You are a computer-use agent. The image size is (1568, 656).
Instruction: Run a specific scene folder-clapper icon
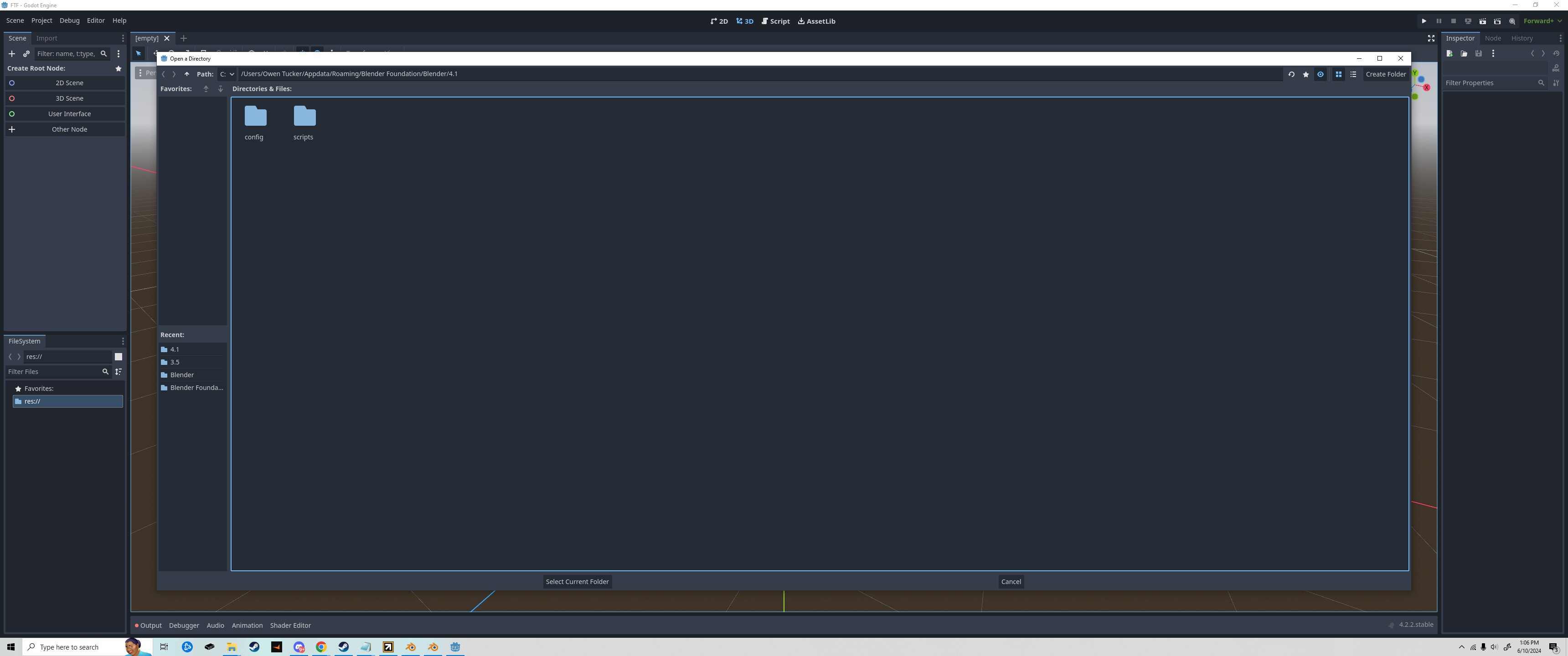tap(1497, 21)
